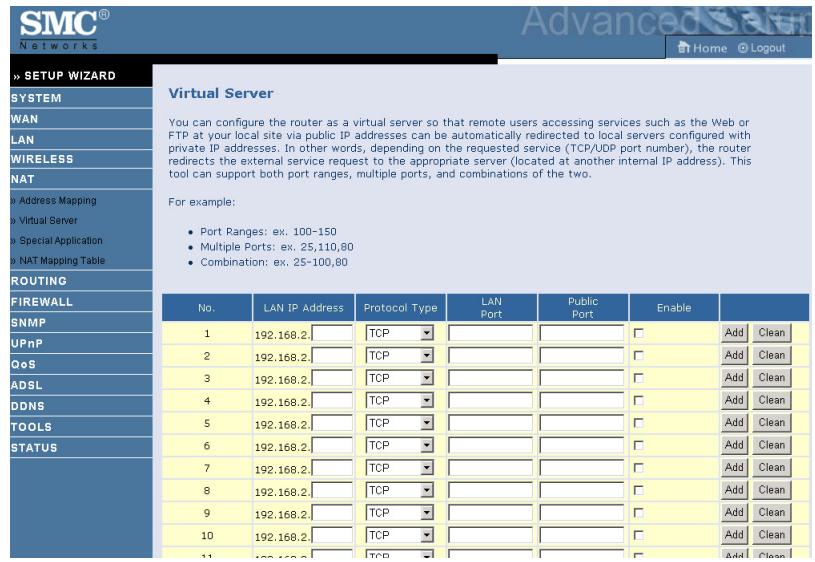The image size is (815, 562).
Task: Focus LAN IP address field in row 10
Action: pos(332,535)
